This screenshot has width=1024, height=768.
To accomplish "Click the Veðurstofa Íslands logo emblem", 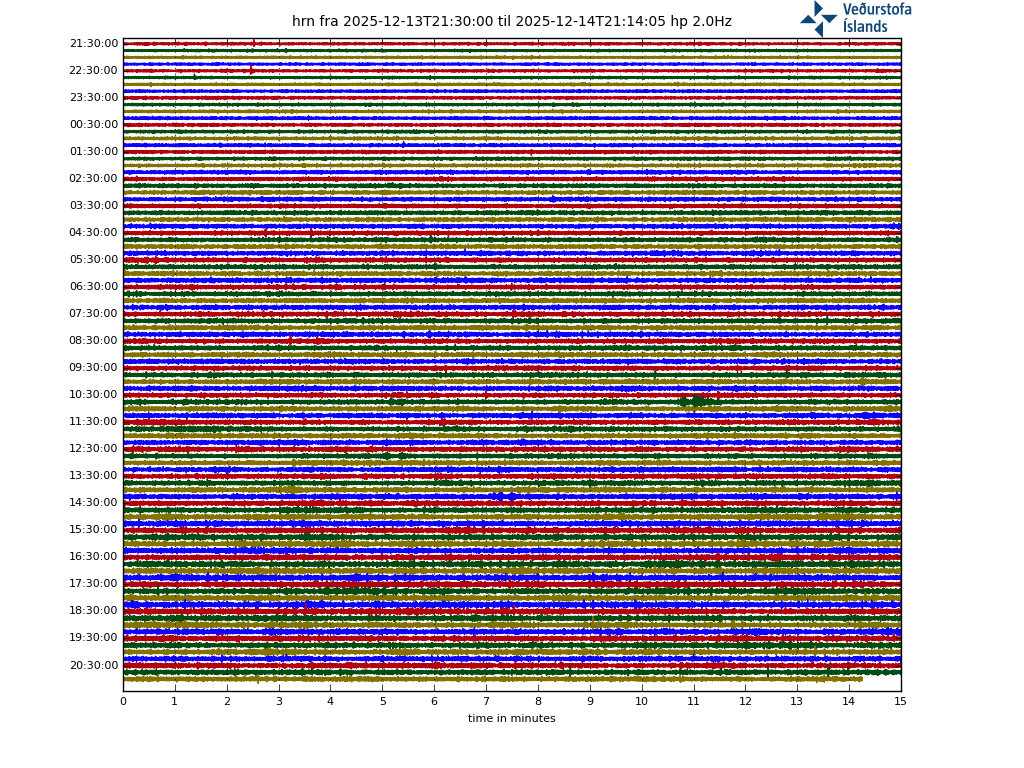I will coord(818,18).
